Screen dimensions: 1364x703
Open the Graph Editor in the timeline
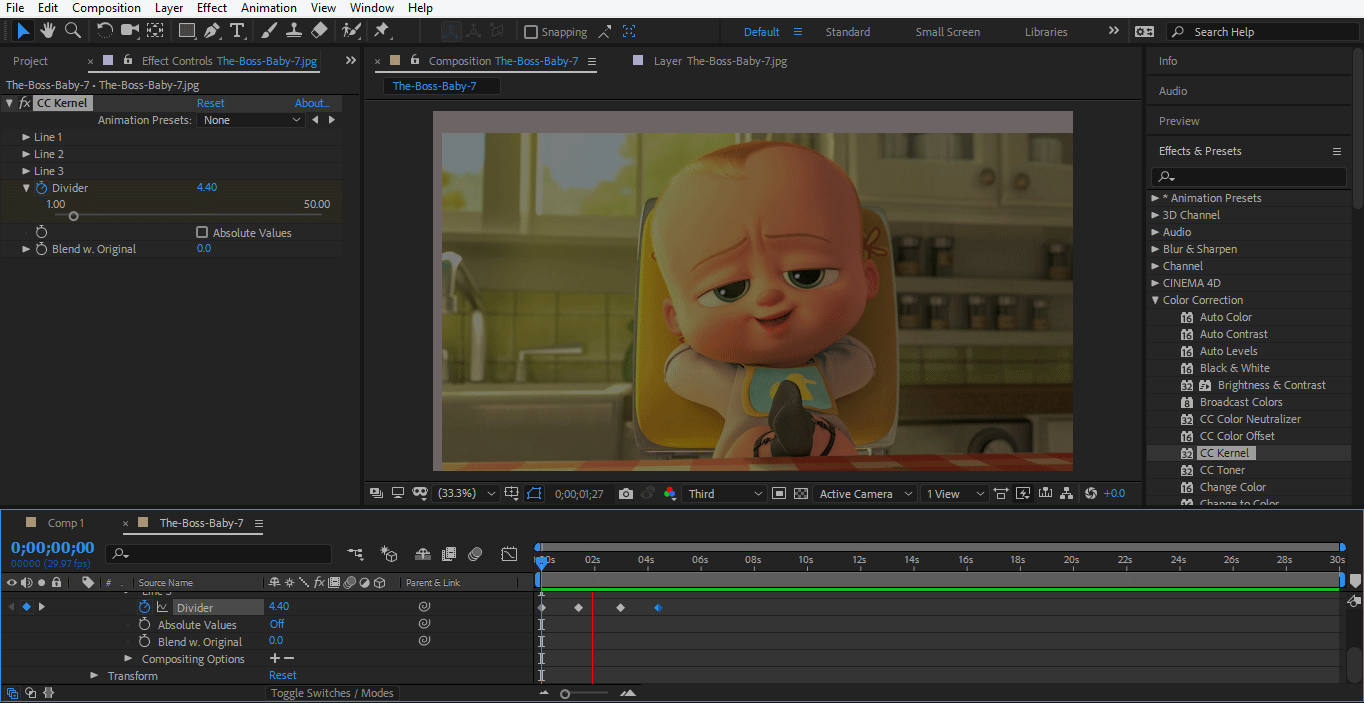pyautogui.click(x=509, y=553)
